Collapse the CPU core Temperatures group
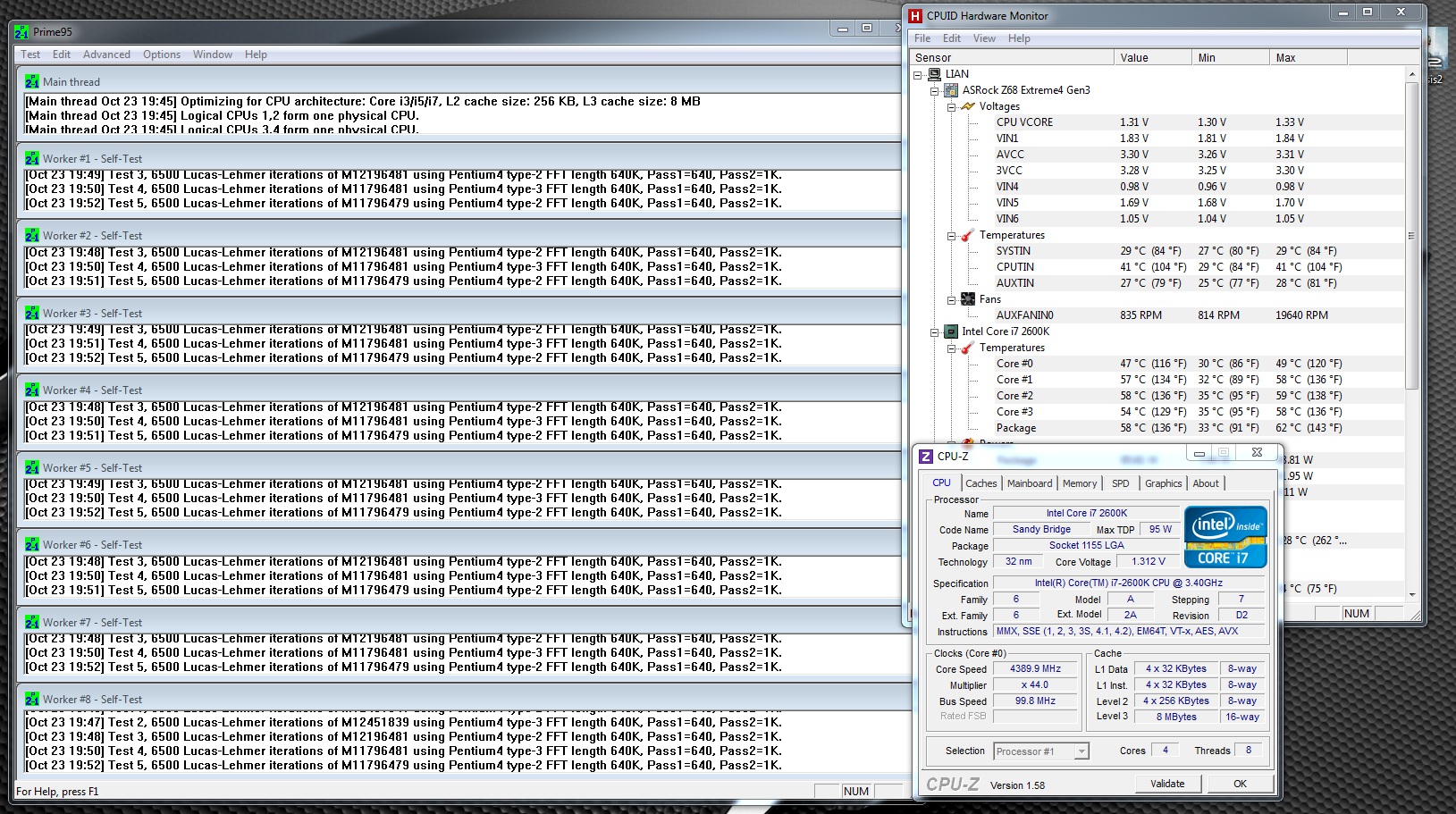Image resolution: width=1456 pixels, height=814 pixels. tap(952, 348)
